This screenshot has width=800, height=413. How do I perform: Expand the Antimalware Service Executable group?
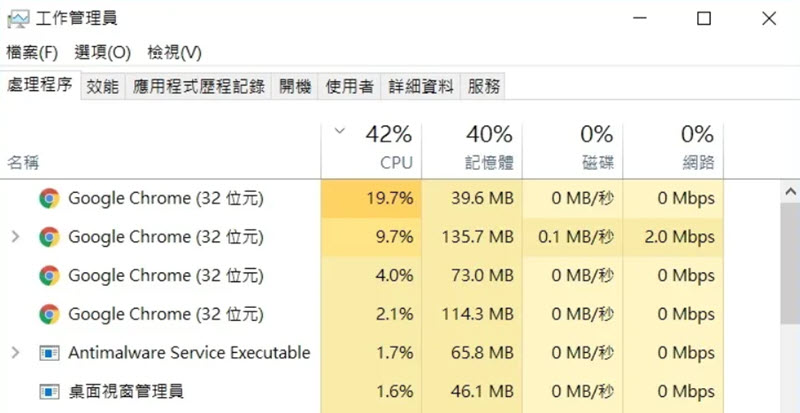(x=15, y=353)
